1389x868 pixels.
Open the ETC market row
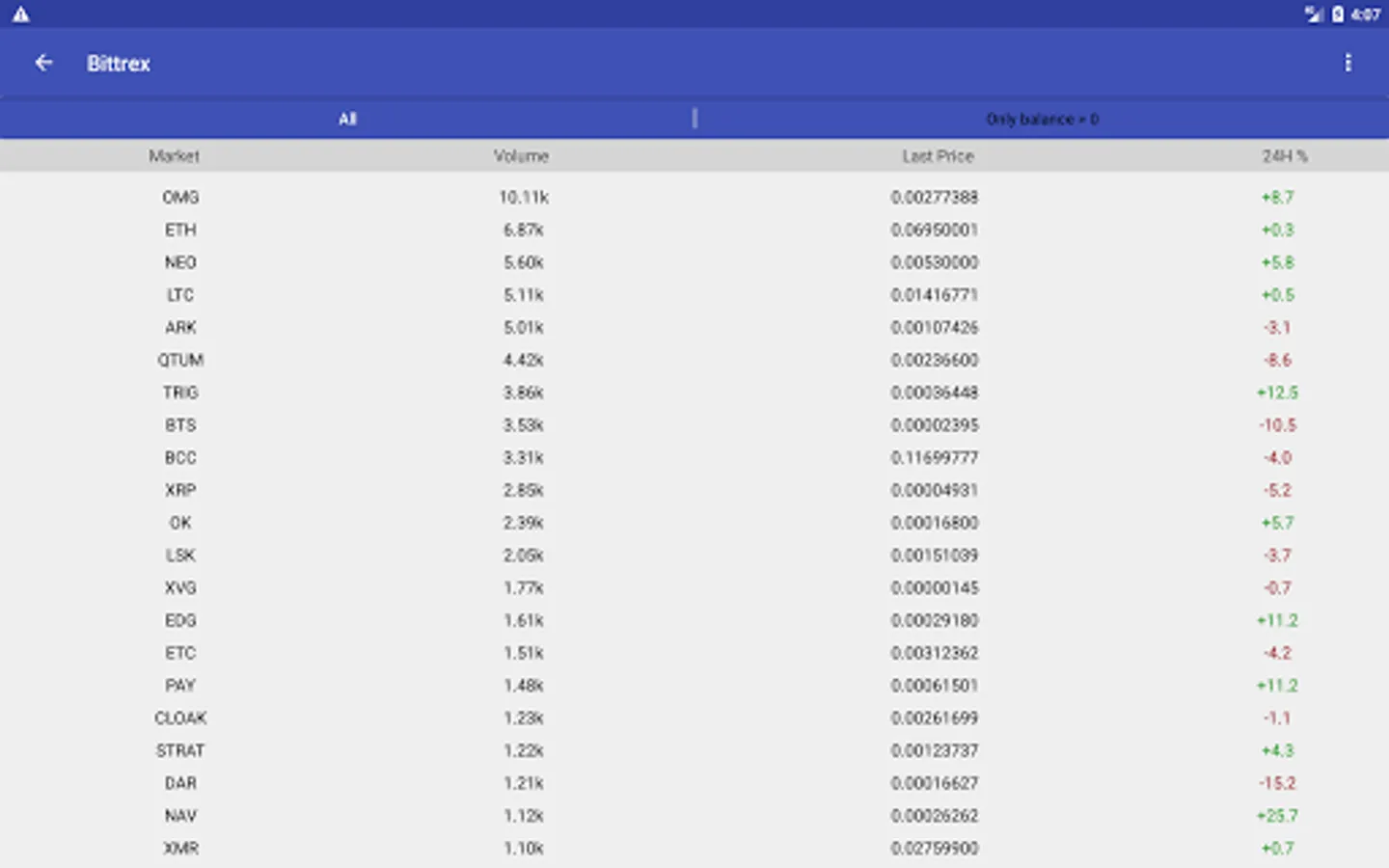click(x=694, y=653)
